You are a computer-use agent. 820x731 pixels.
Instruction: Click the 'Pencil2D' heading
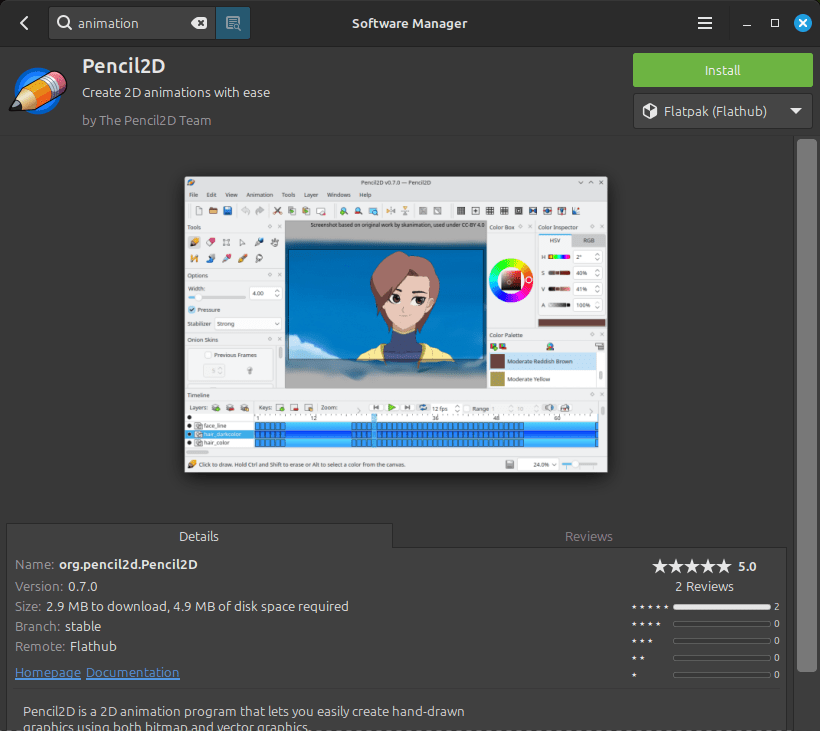(123, 66)
